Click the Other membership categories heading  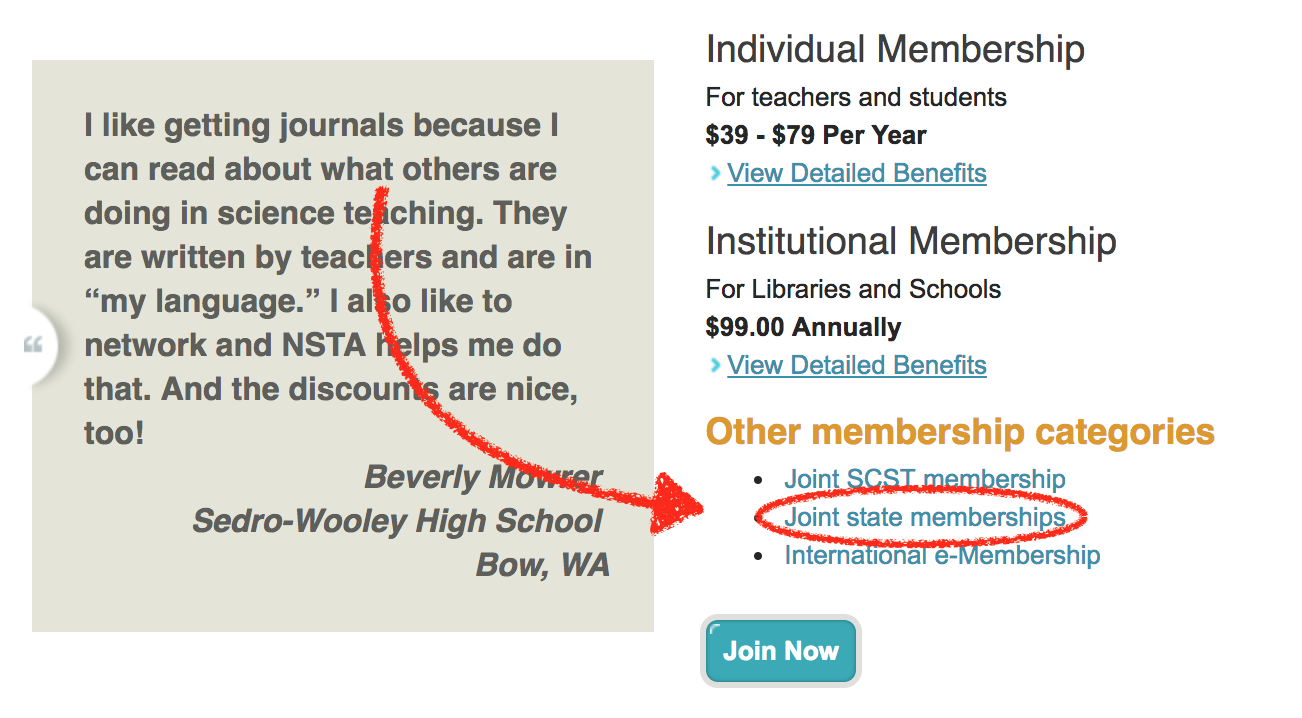point(960,432)
